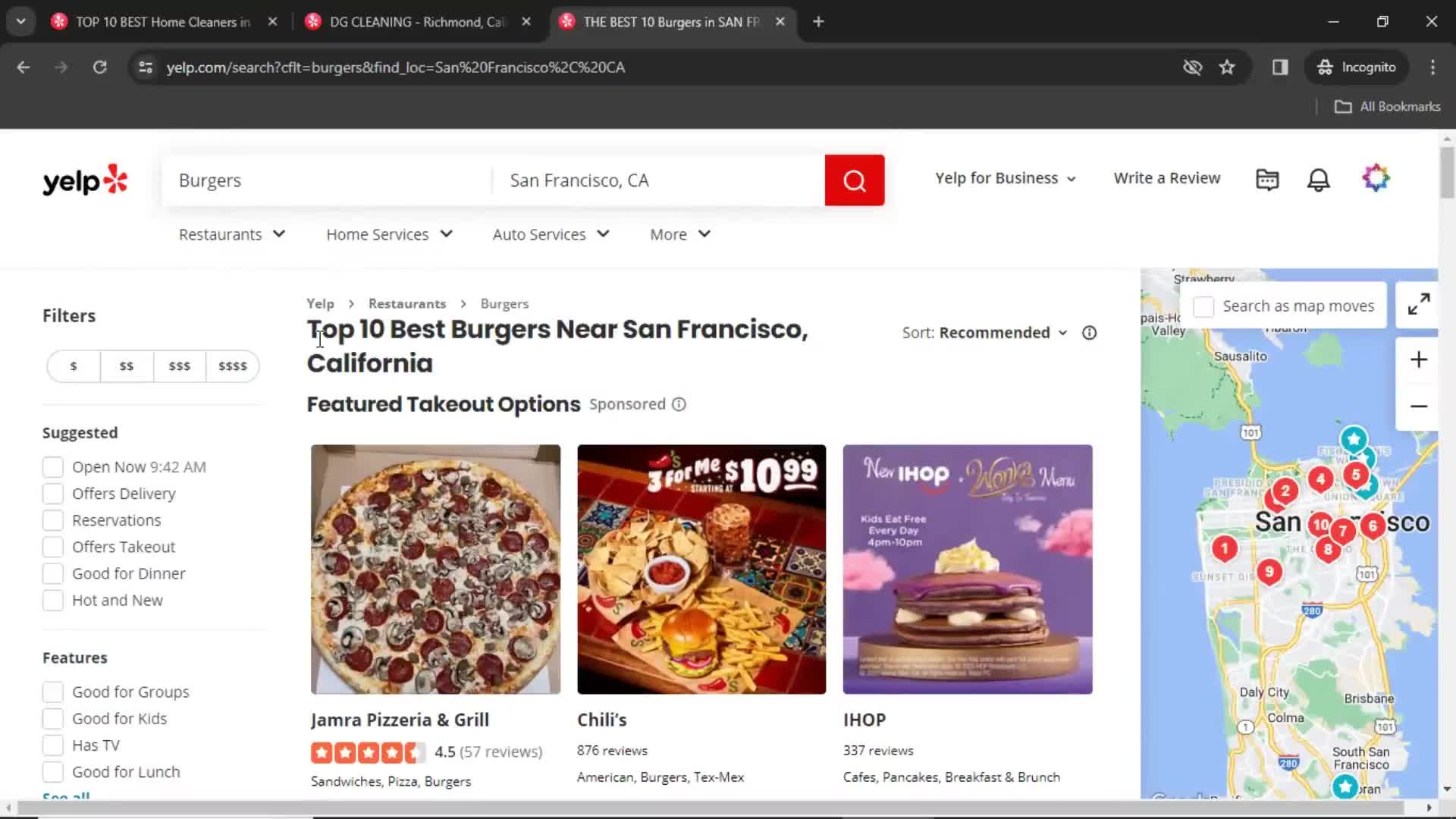Click the Chili's sponsored result button
1456x819 pixels.
(x=603, y=719)
